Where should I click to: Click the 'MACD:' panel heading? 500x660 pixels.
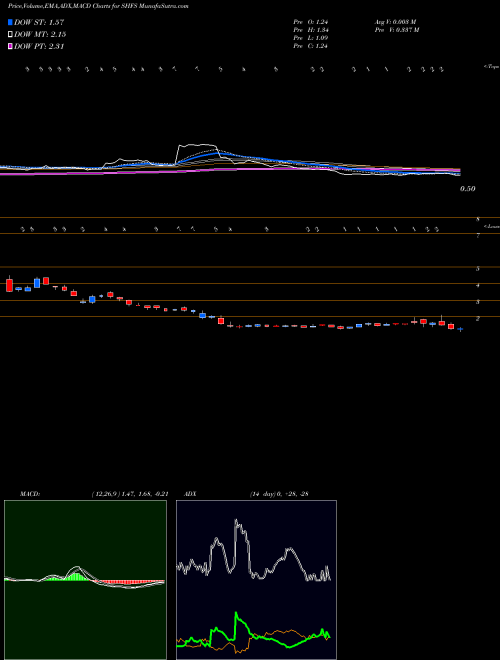[30, 494]
